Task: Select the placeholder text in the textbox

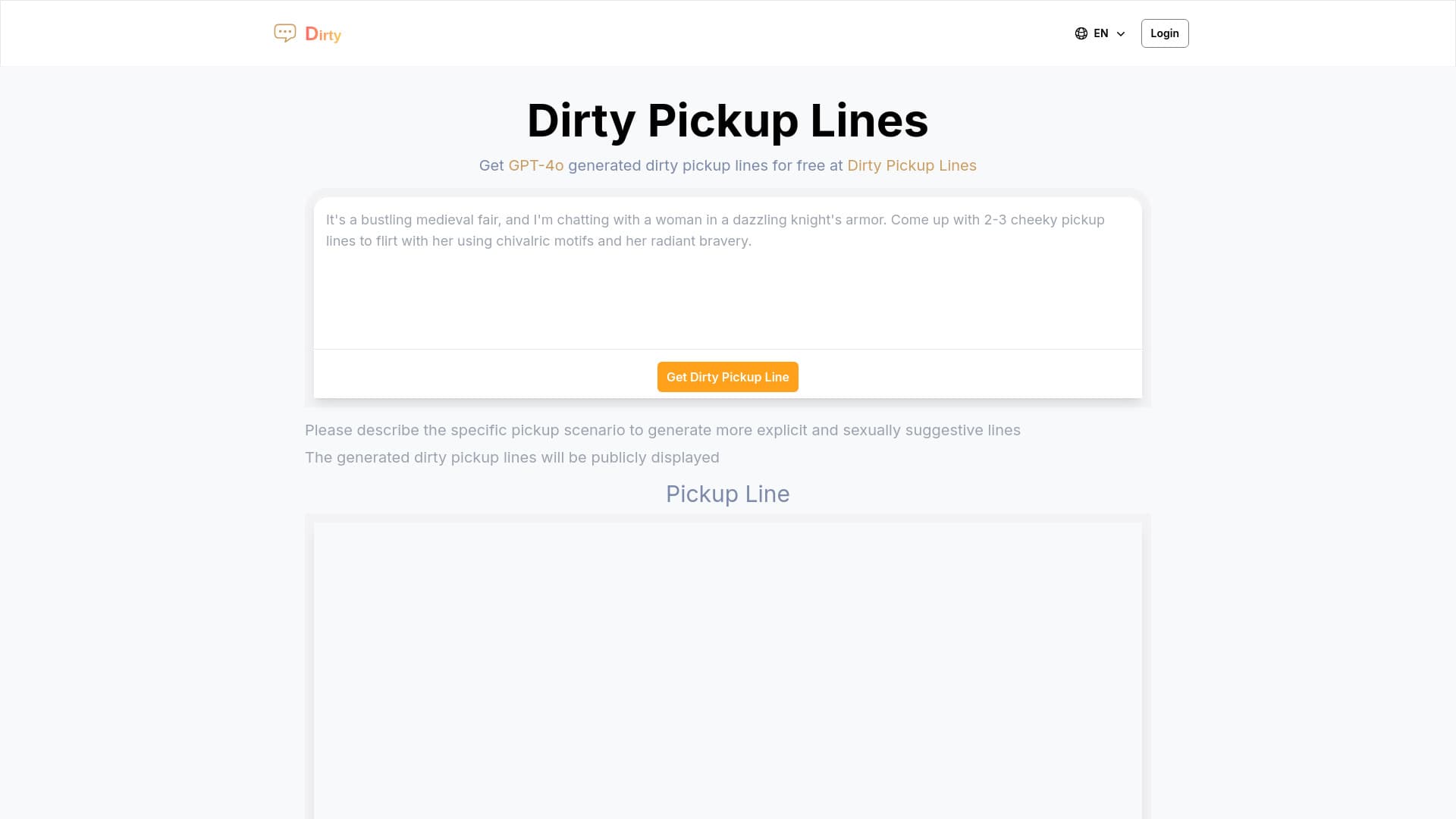Action: click(714, 230)
